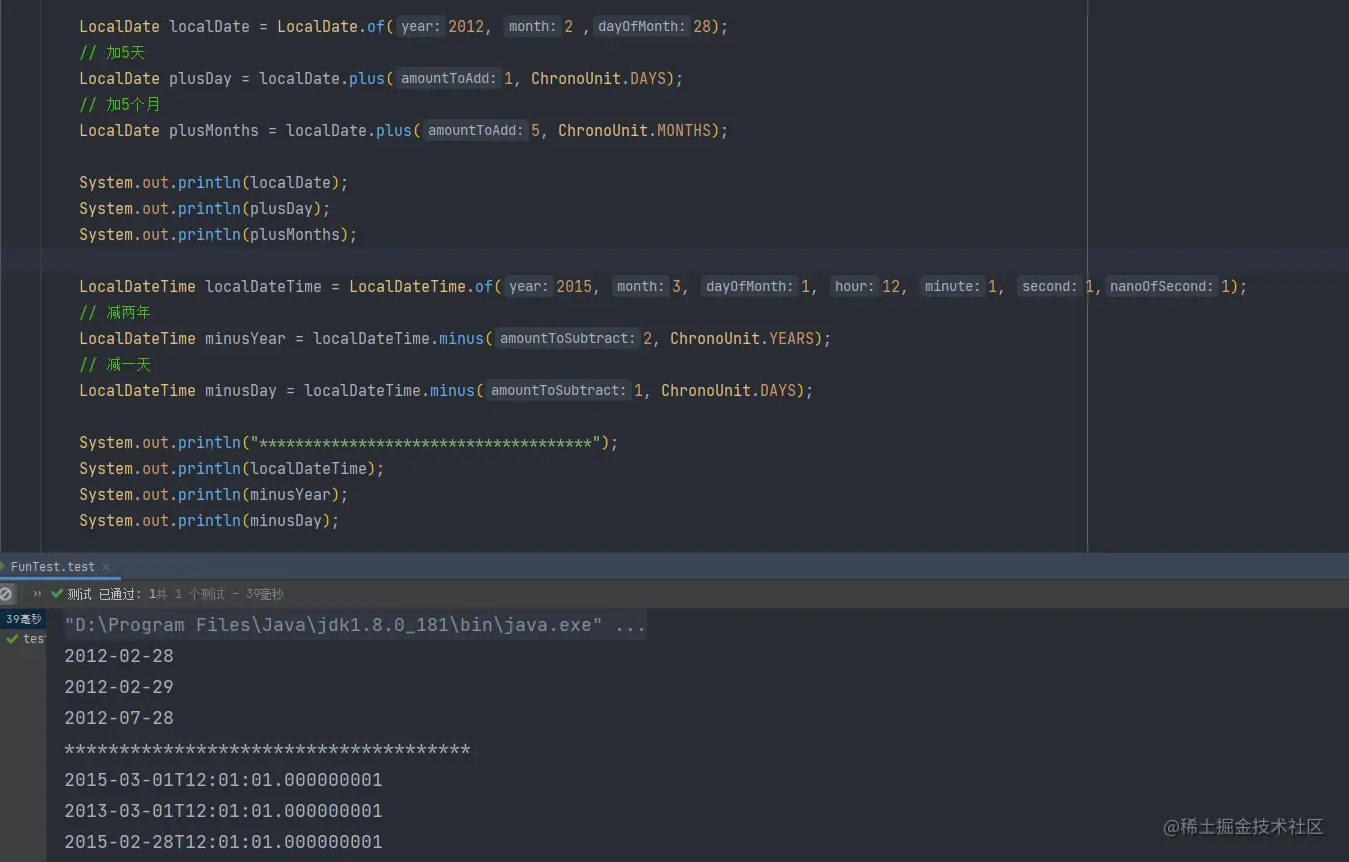Click the comment '// 减两年'
This screenshot has width=1349, height=862.
[x=115, y=312]
